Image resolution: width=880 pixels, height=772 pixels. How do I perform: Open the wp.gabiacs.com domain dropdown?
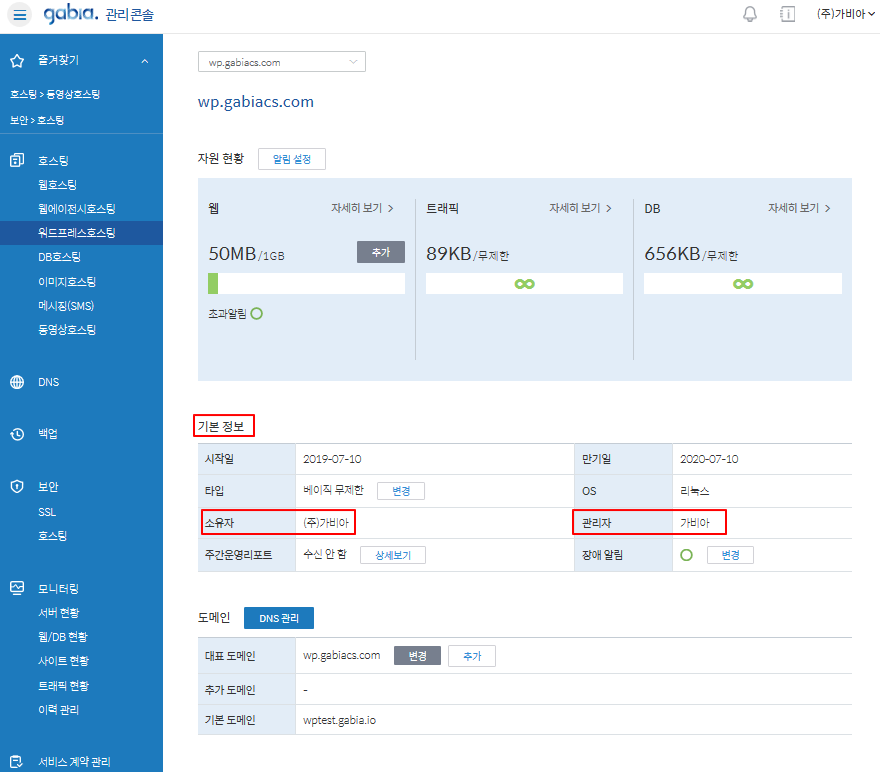click(282, 62)
